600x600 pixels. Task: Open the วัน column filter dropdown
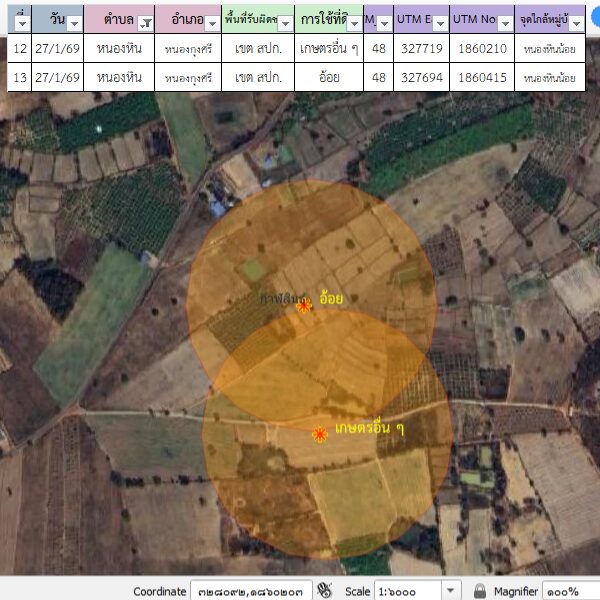pos(73,22)
